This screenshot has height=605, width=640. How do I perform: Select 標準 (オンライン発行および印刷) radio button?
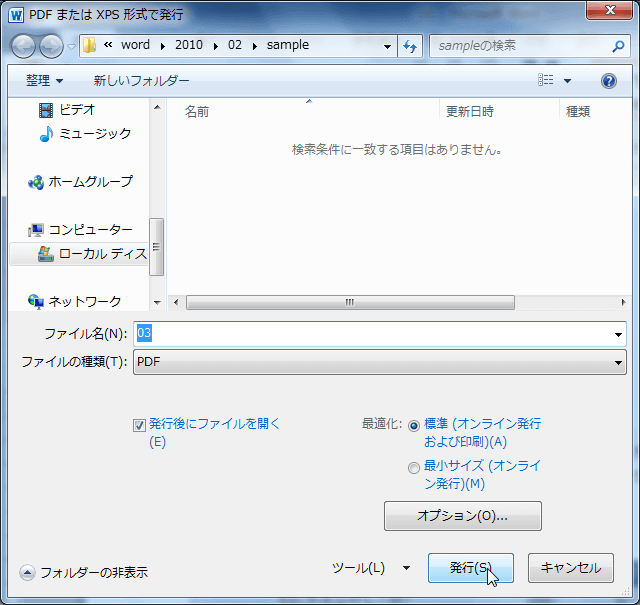[x=413, y=426]
